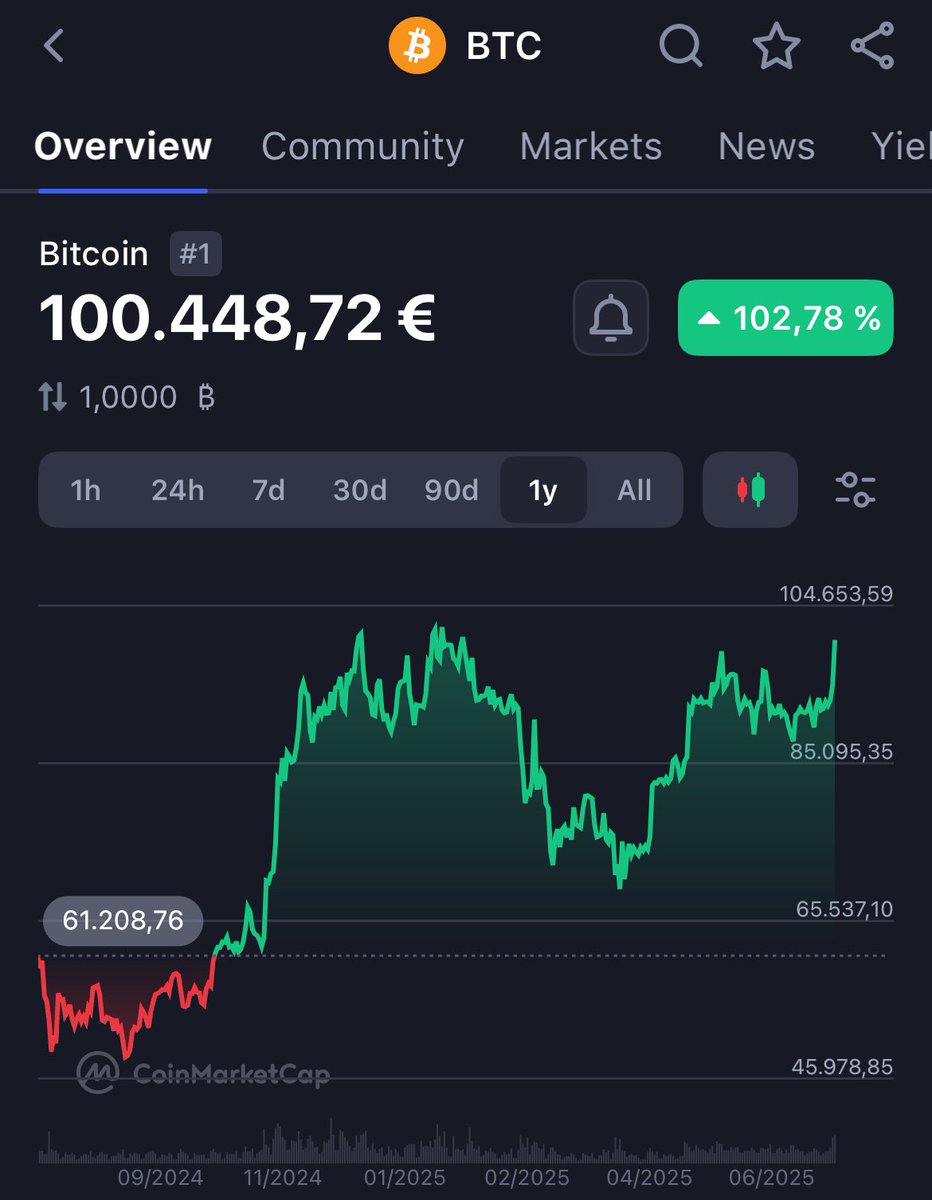The width and height of the screenshot is (932, 1200).
Task: Add BTC to watchlist with star icon
Action: (776, 46)
